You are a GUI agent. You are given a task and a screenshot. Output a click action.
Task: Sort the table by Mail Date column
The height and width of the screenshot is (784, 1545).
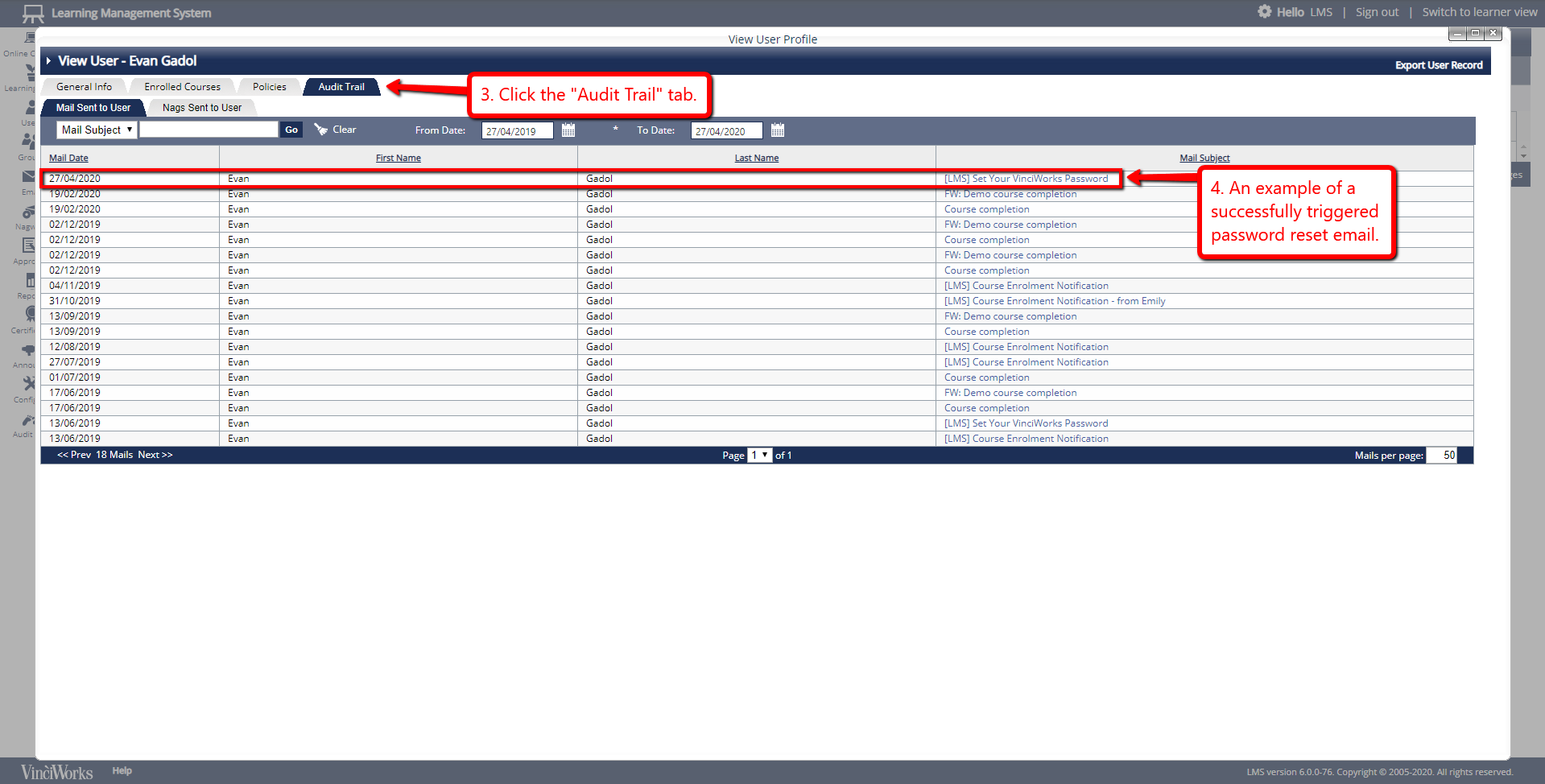pos(68,159)
